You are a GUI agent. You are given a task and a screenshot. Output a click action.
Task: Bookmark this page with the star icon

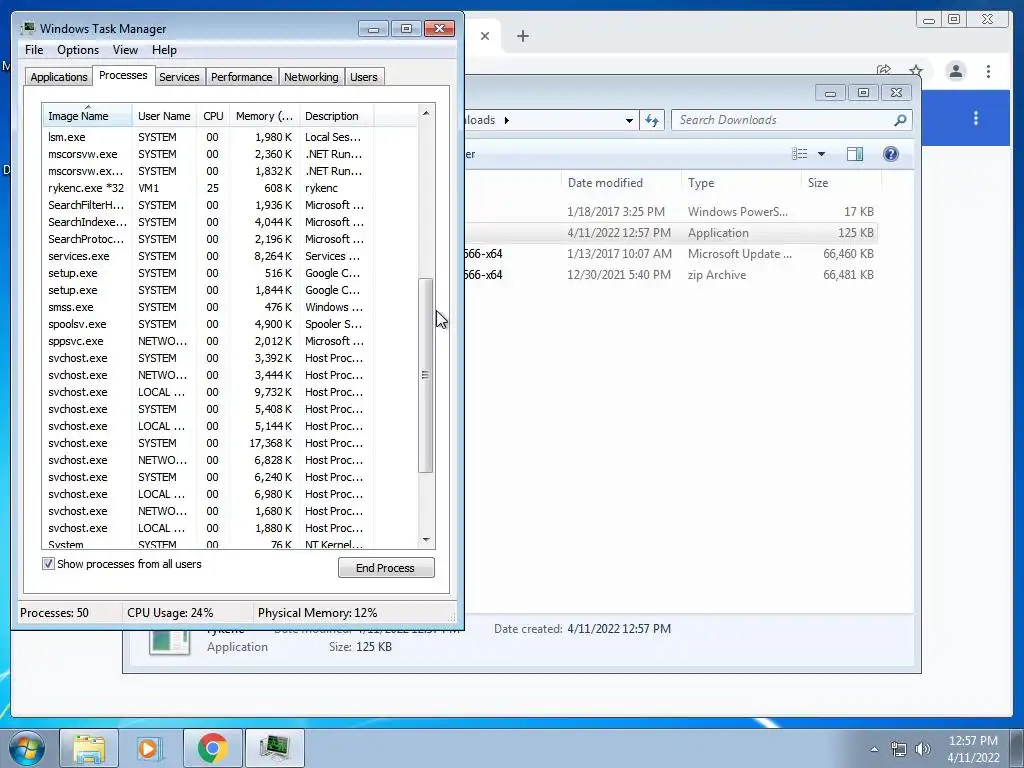click(916, 70)
